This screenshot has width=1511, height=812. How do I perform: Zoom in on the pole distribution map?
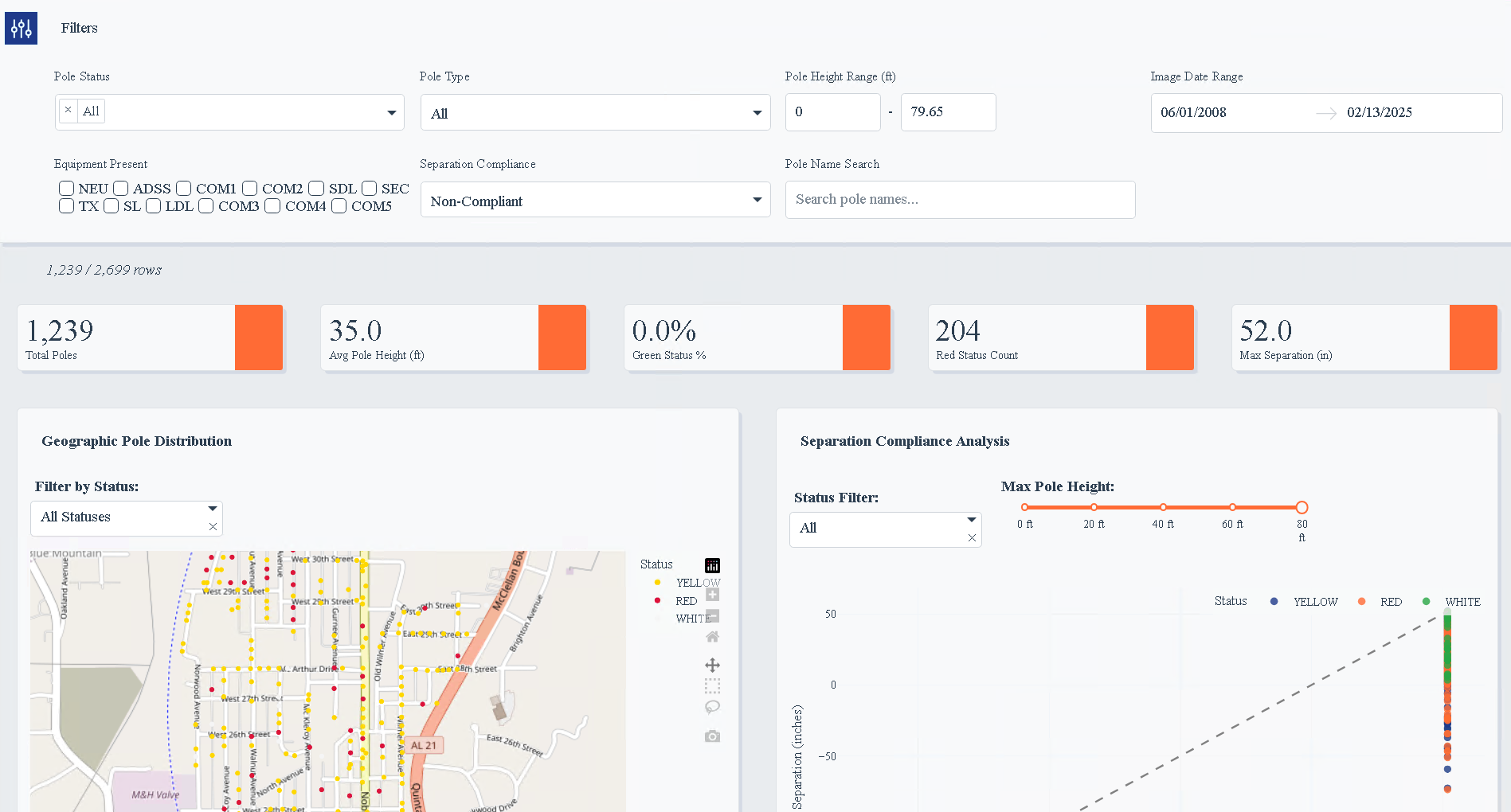(x=712, y=595)
